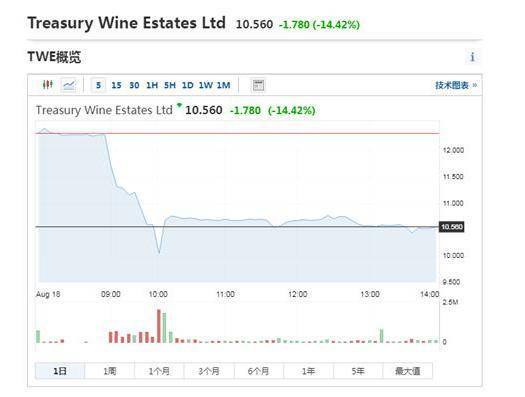Choose the 1W chart interval
525x397 pixels.
click(x=206, y=85)
